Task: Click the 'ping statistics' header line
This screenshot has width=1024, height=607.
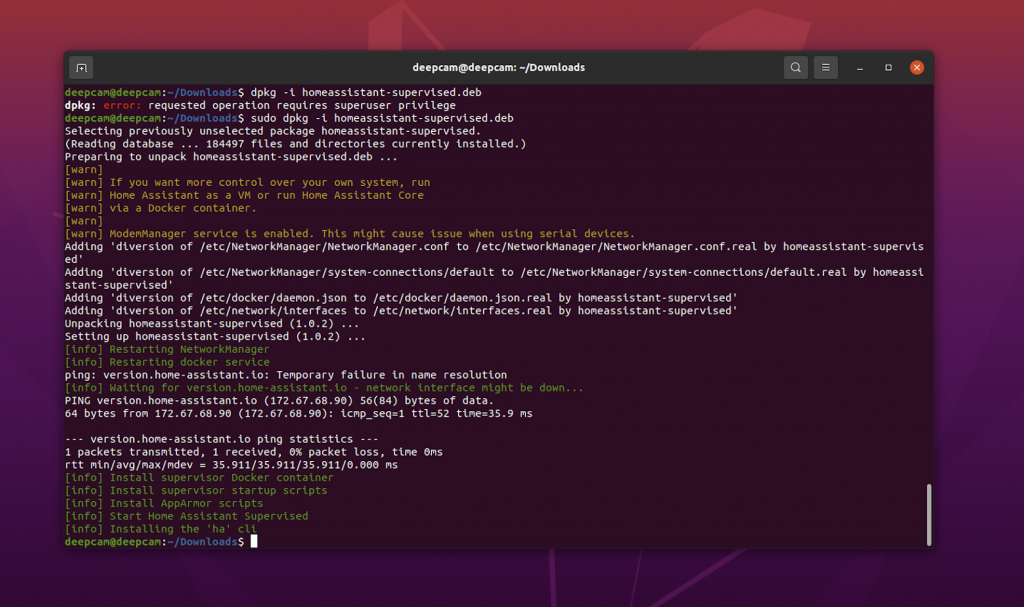Action: tap(221, 439)
